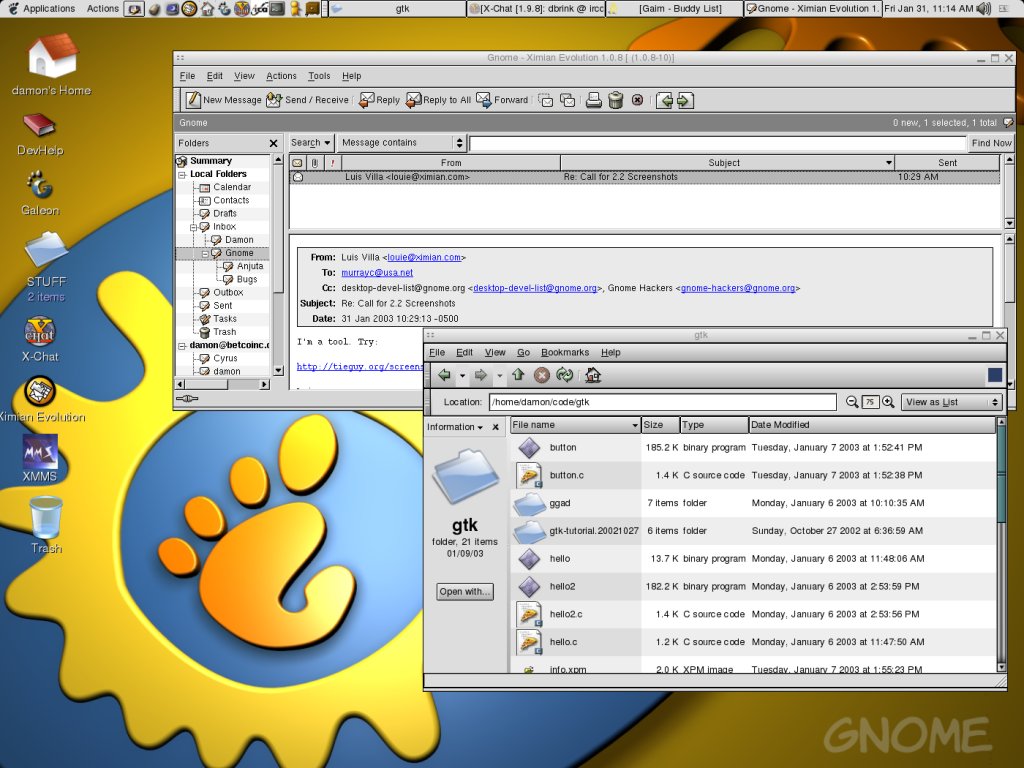Screen dimensions: 1024x768
Task: Click the Print icon in Evolution toolbar
Action: [x=593, y=100]
